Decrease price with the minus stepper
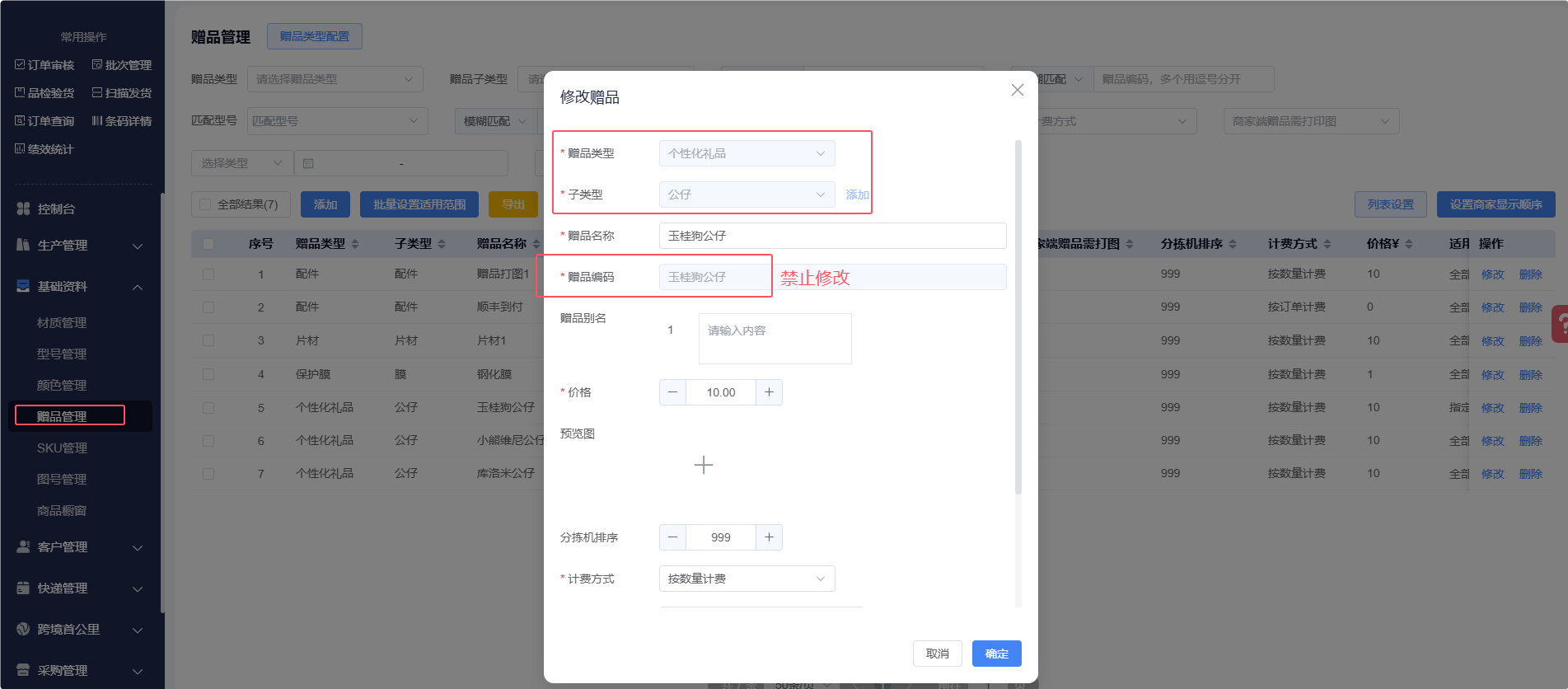The width and height of the screenshot is (1568, 689). (672, 392)
